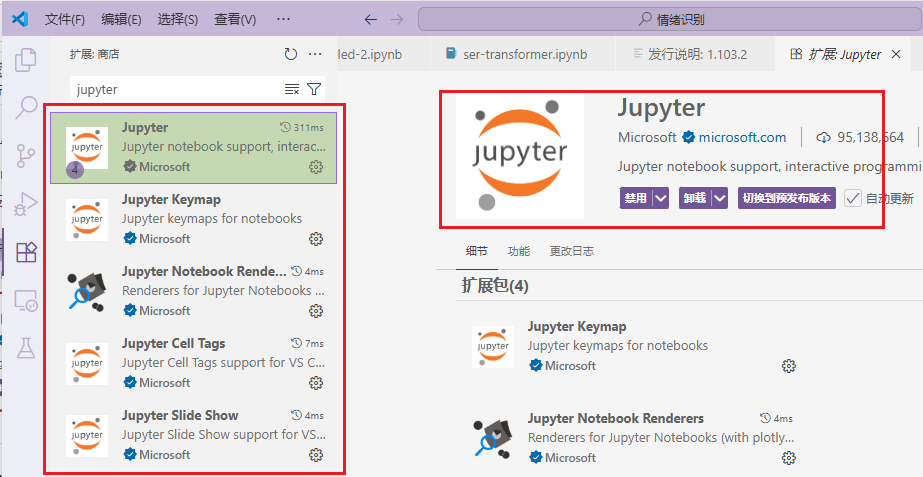Open manage gear for Jupyter extension
The height and width of the screenshot is (477, 923).
click(316, 167)
